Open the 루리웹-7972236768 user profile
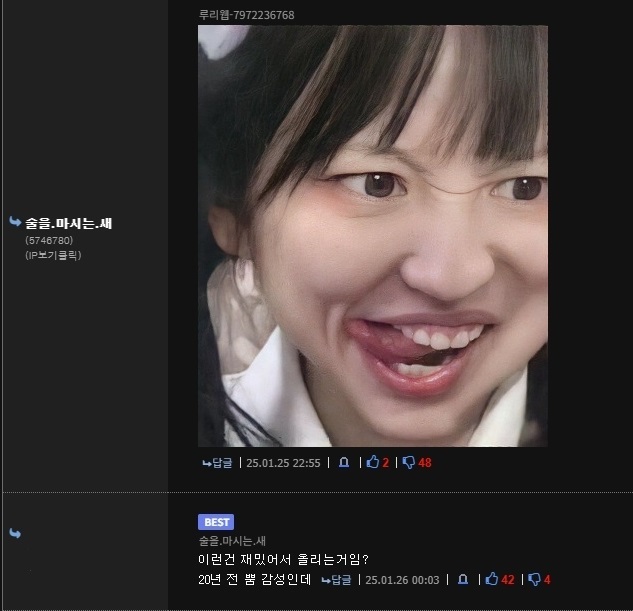 pyautogui.click(x=246, y=15)
